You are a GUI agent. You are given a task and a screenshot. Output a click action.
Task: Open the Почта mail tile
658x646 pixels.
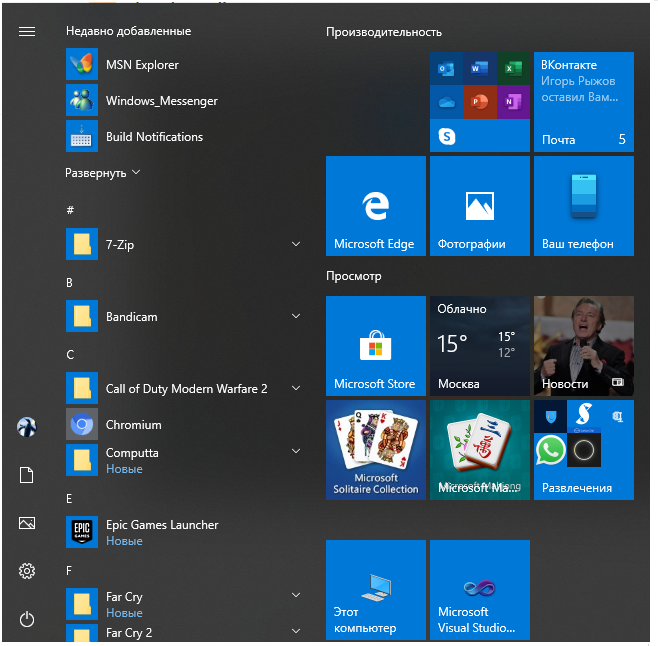pos(584,102)
